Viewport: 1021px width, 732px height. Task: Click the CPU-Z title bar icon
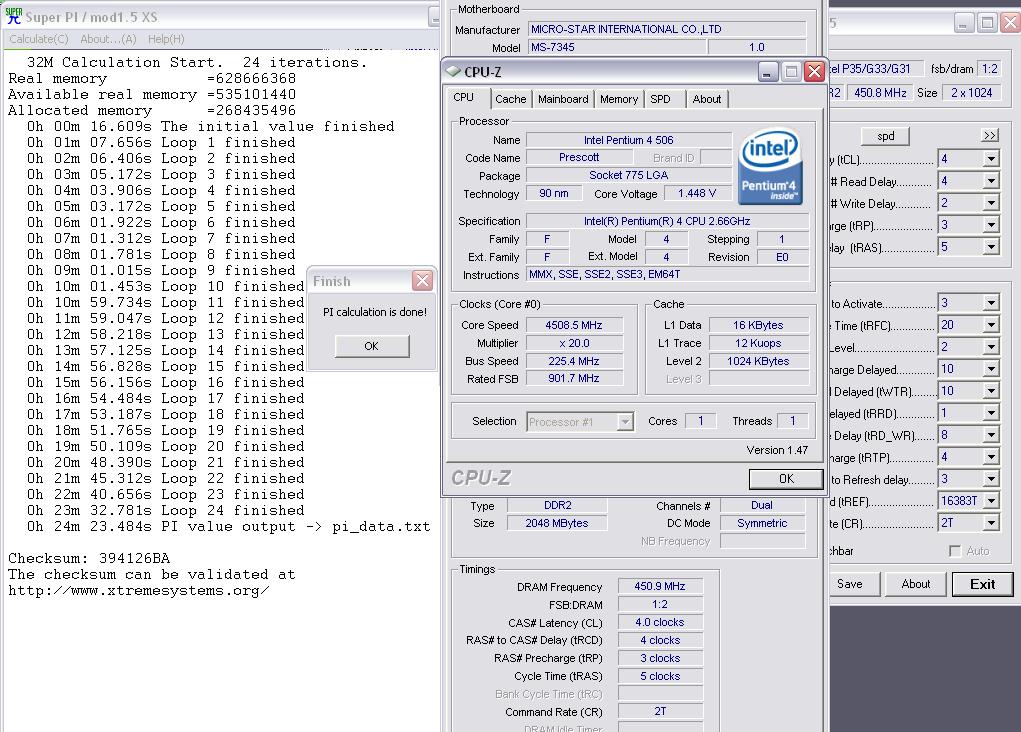(453, 70)
